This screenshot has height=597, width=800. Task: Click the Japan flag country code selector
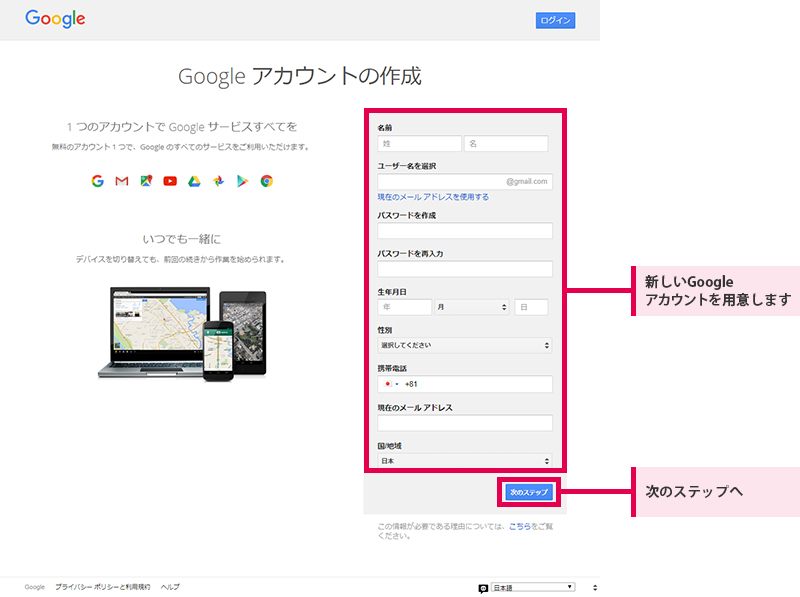coord(391,384)
